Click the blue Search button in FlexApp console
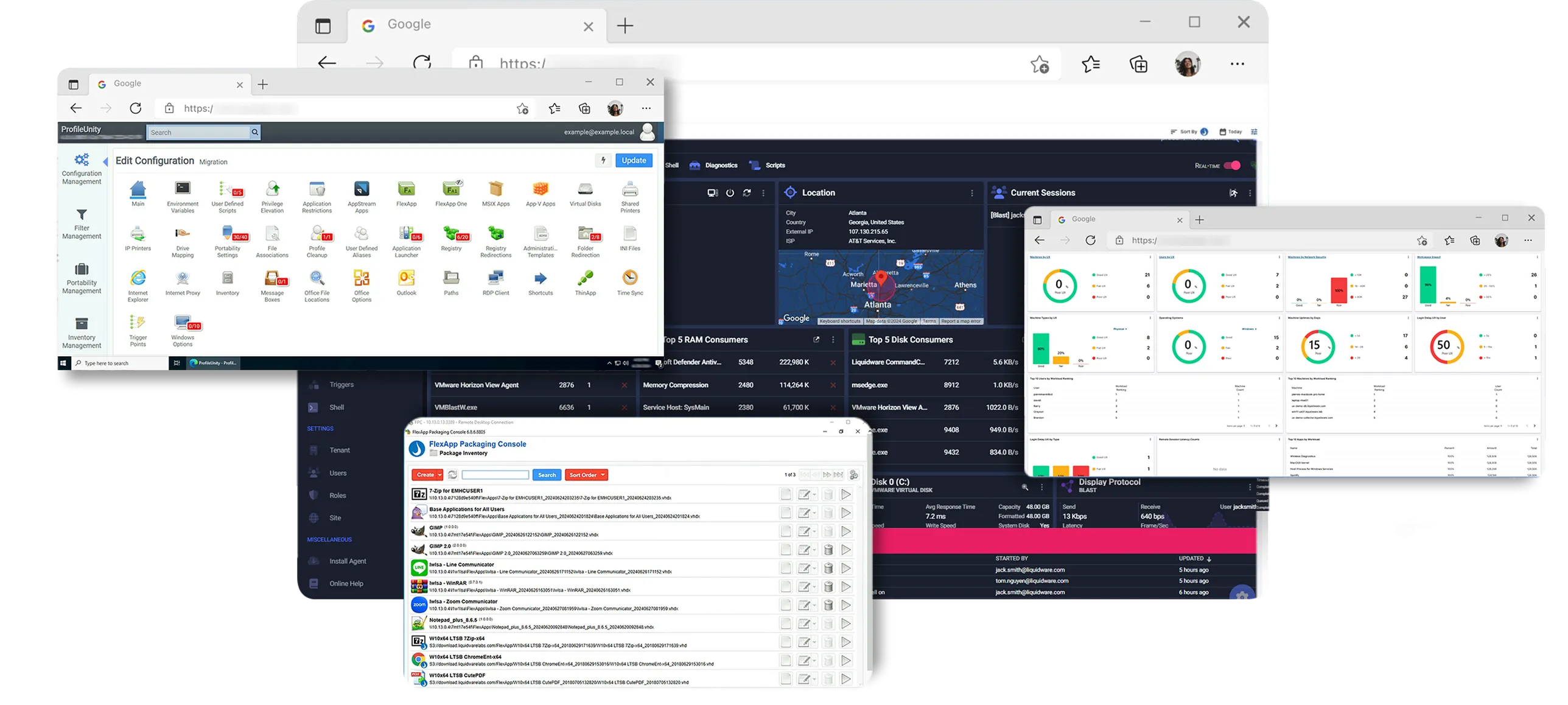 [x=547, y=475]
